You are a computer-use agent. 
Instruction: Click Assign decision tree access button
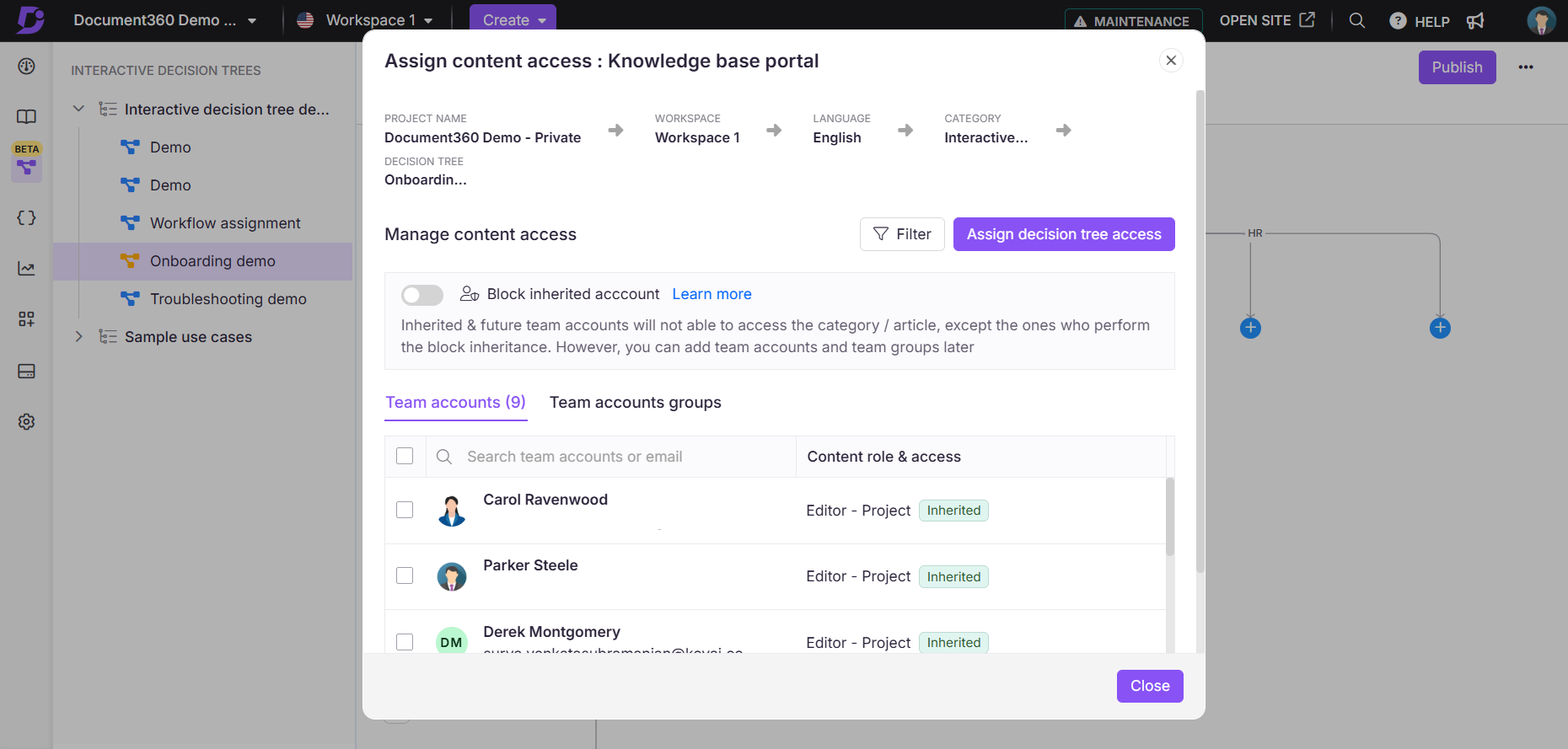(1064, 234)
